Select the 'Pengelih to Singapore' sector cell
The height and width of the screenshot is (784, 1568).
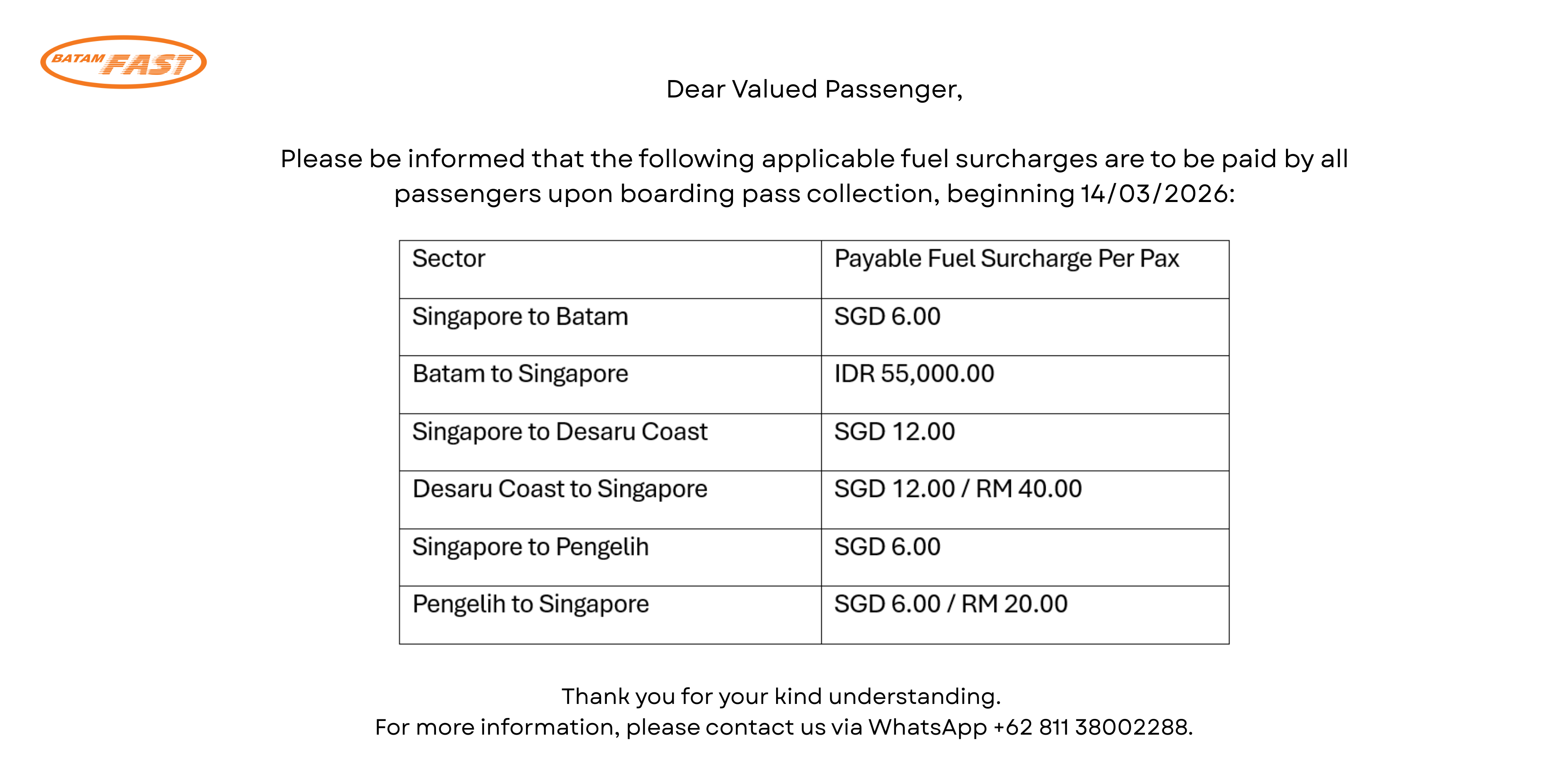pos(530,604)
